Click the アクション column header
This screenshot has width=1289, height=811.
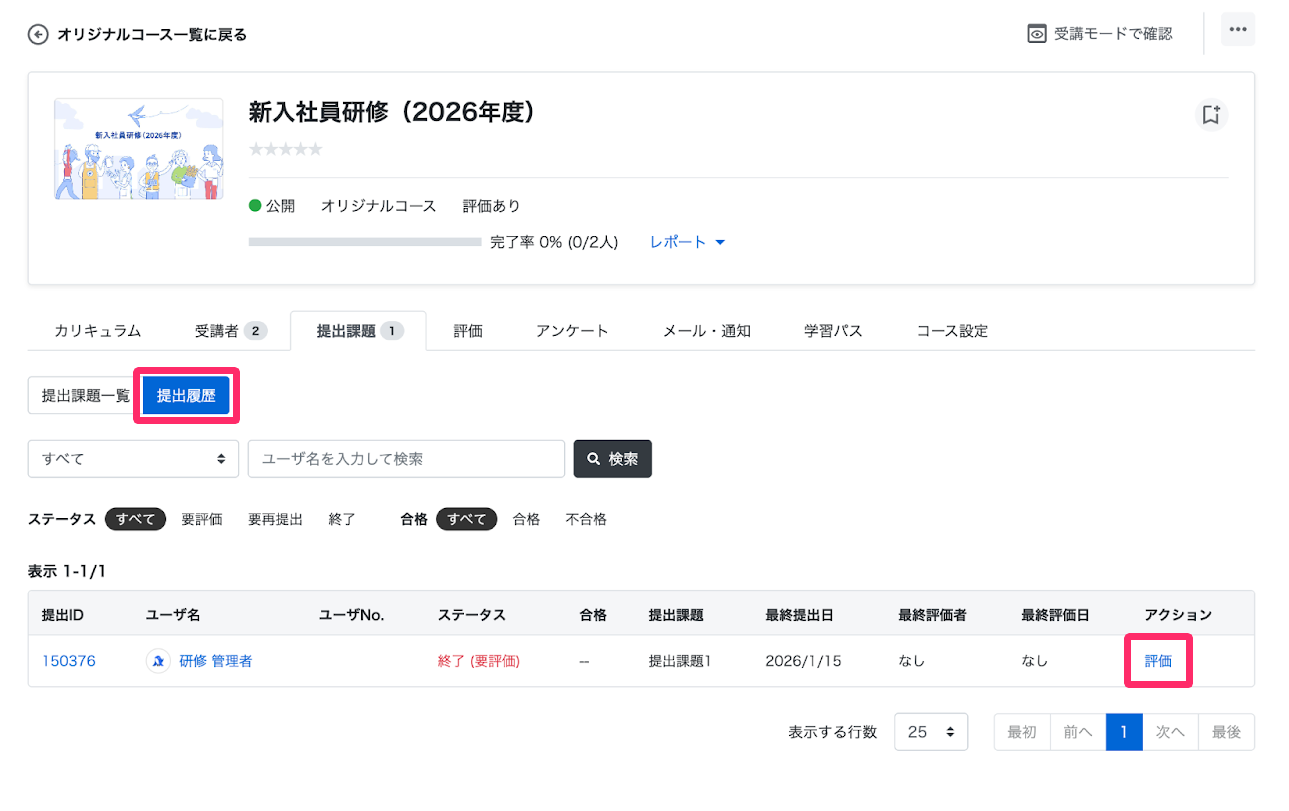[1178, 614]
